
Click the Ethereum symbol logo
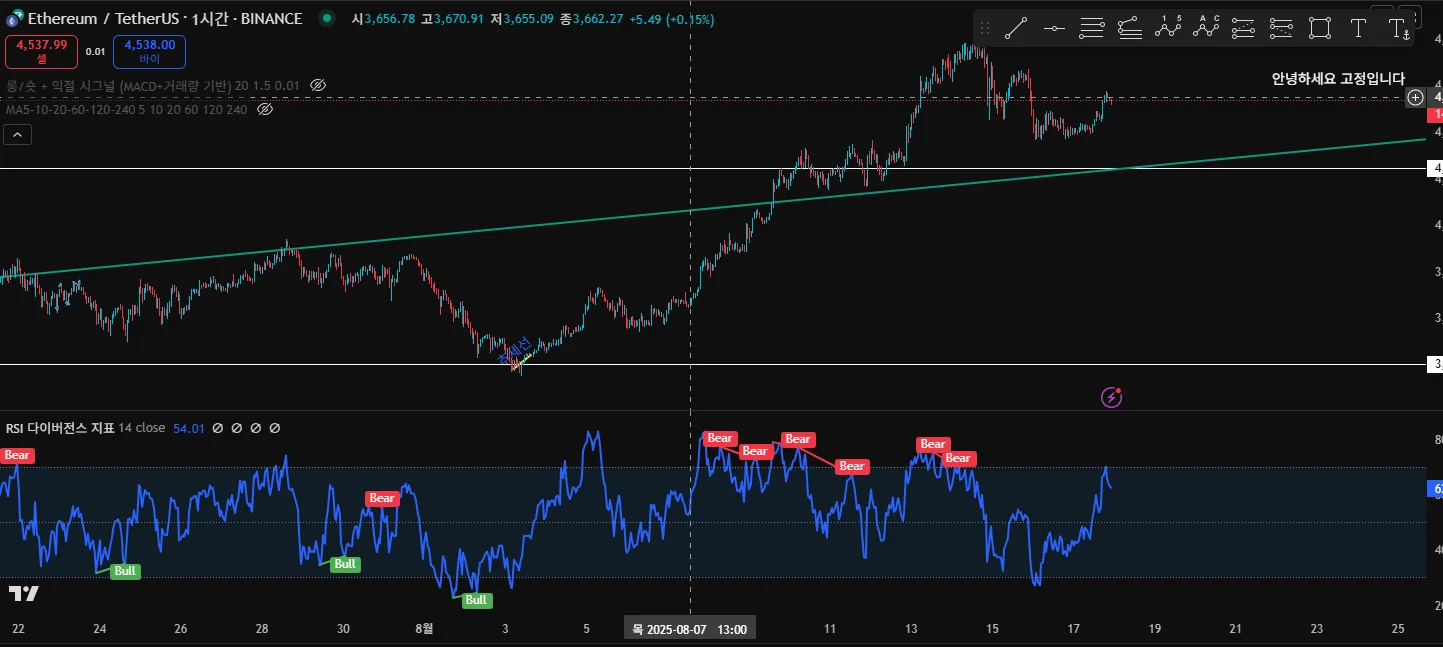[14, 18]
